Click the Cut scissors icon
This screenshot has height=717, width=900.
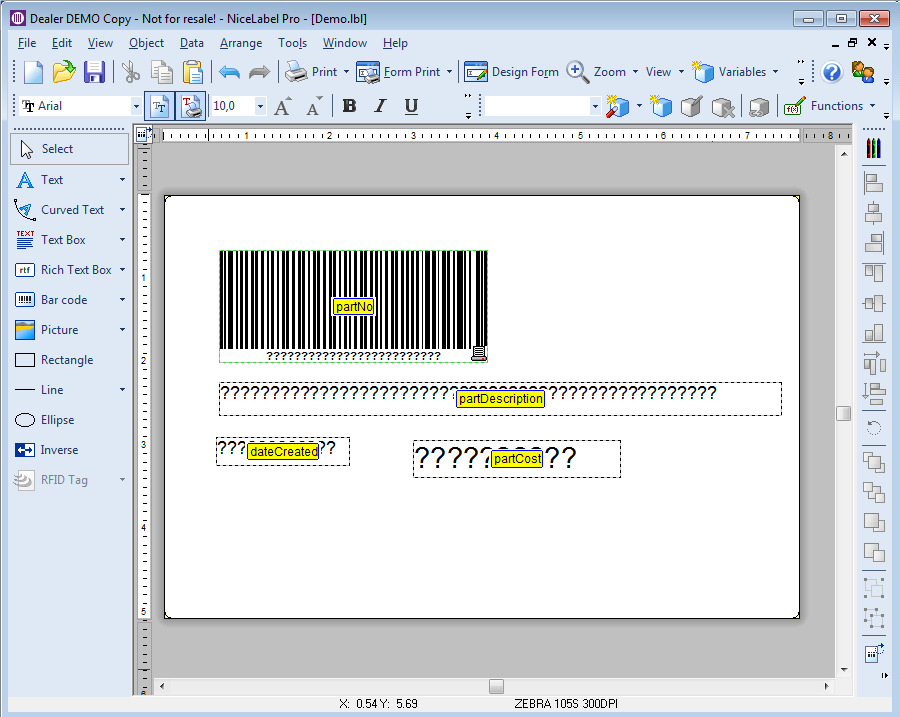131,72
